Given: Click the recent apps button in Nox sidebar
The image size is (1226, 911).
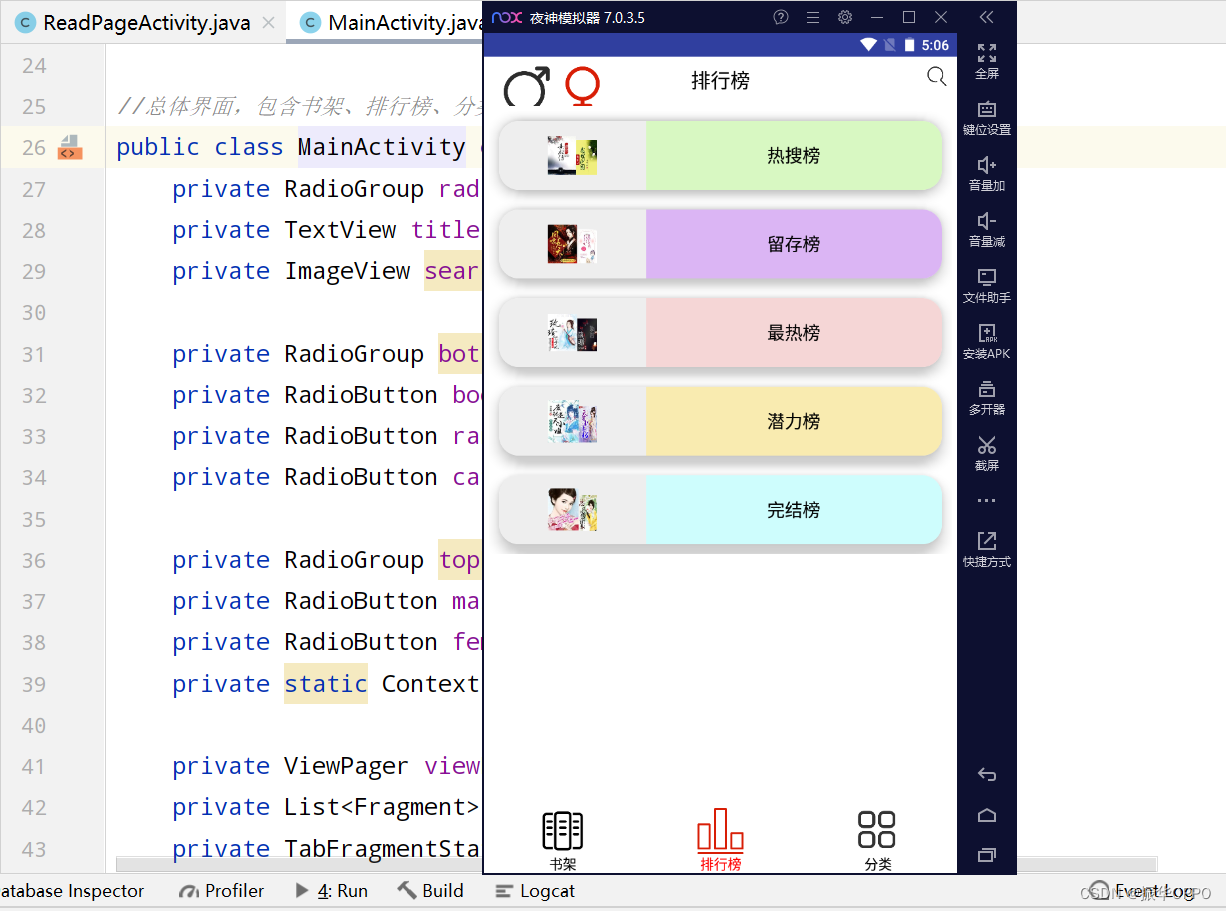Looking at the screenshot, I should (x=987, y=855).
